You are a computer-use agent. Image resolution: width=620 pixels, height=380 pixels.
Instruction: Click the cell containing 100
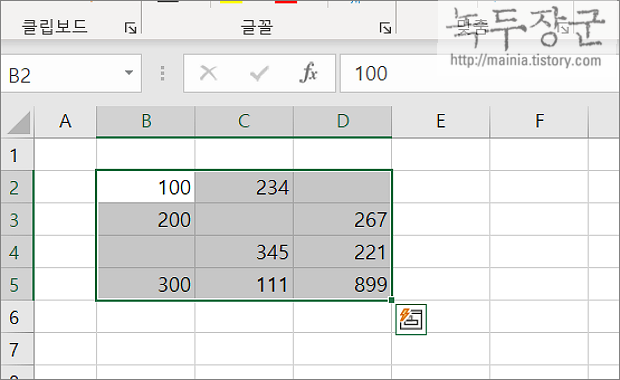pyautogui.click(x=146, y=187)
